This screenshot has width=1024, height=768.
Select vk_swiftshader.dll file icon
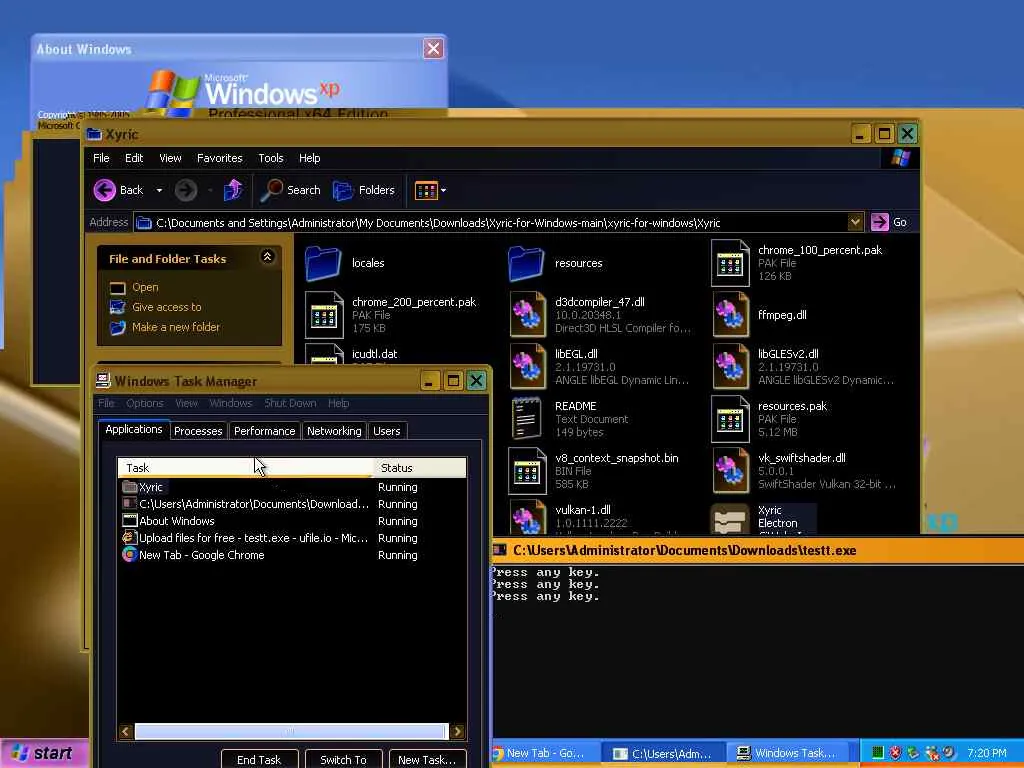click(731, 471)
